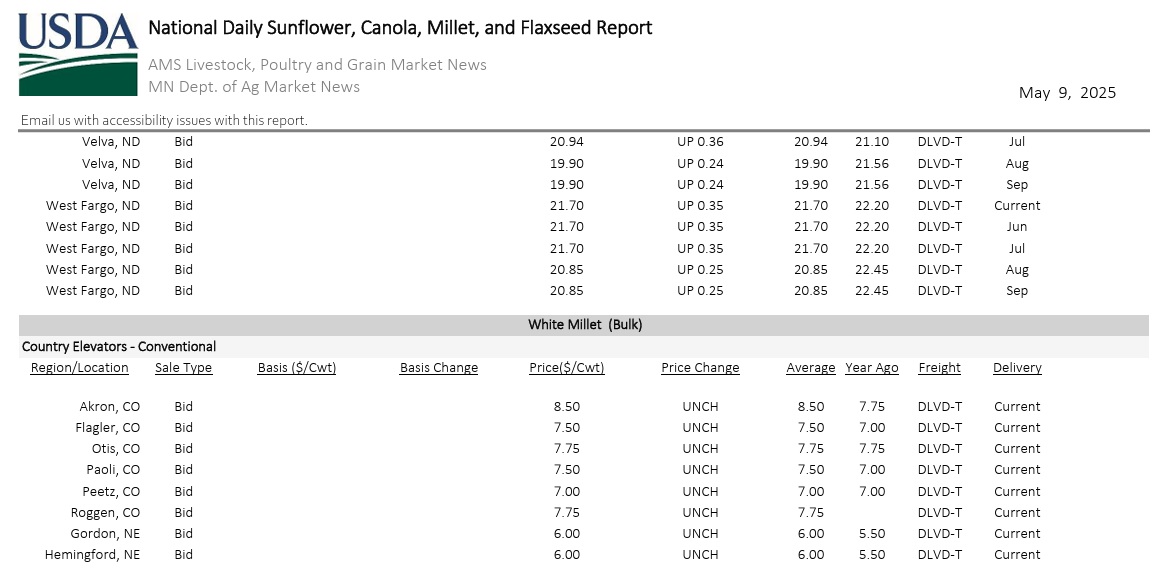The image size is (1150, 577).
Task: Click the Freight column header
Action: click(939, 368)
